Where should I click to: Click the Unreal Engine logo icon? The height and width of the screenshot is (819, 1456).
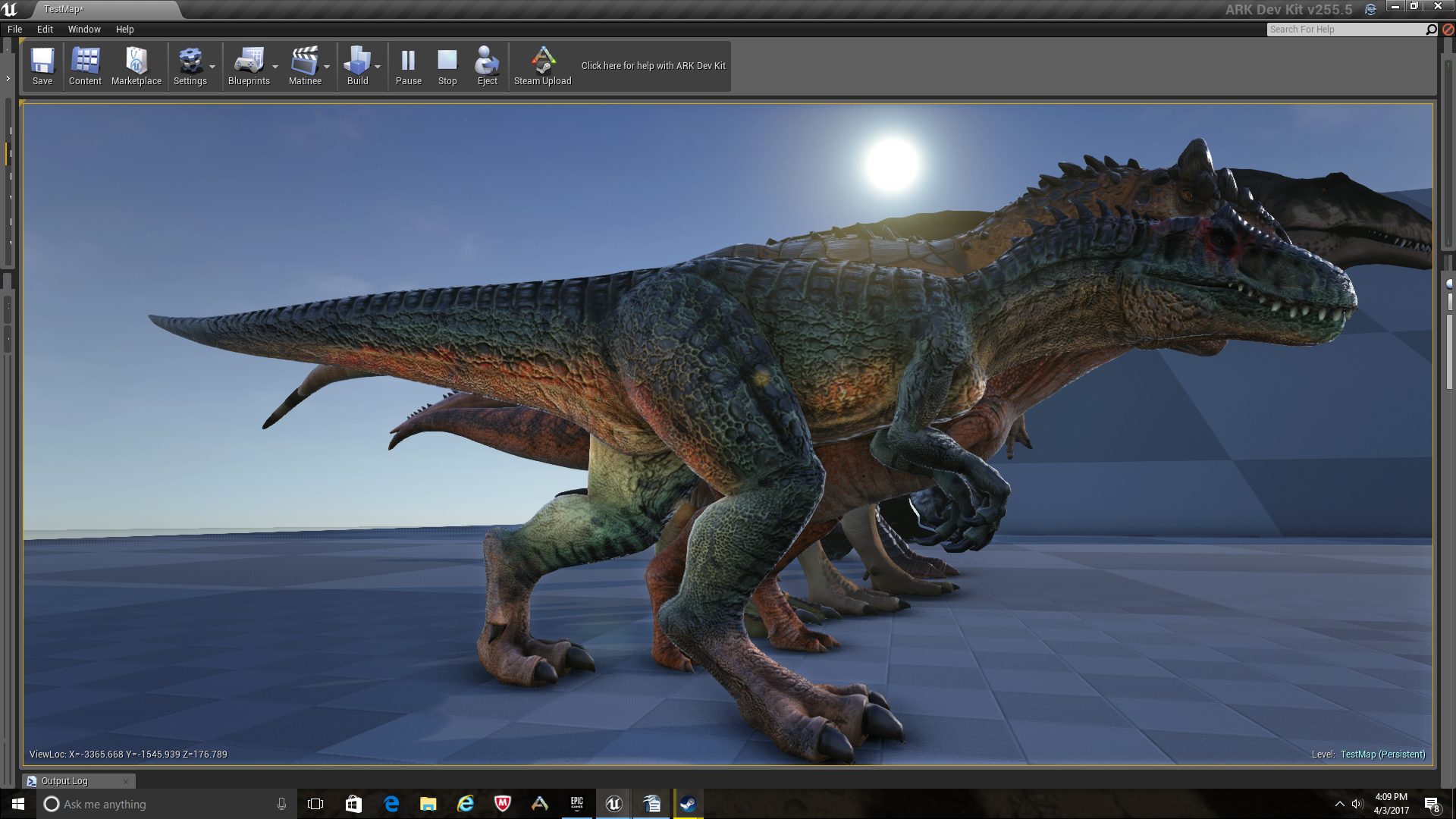[10, 9]
